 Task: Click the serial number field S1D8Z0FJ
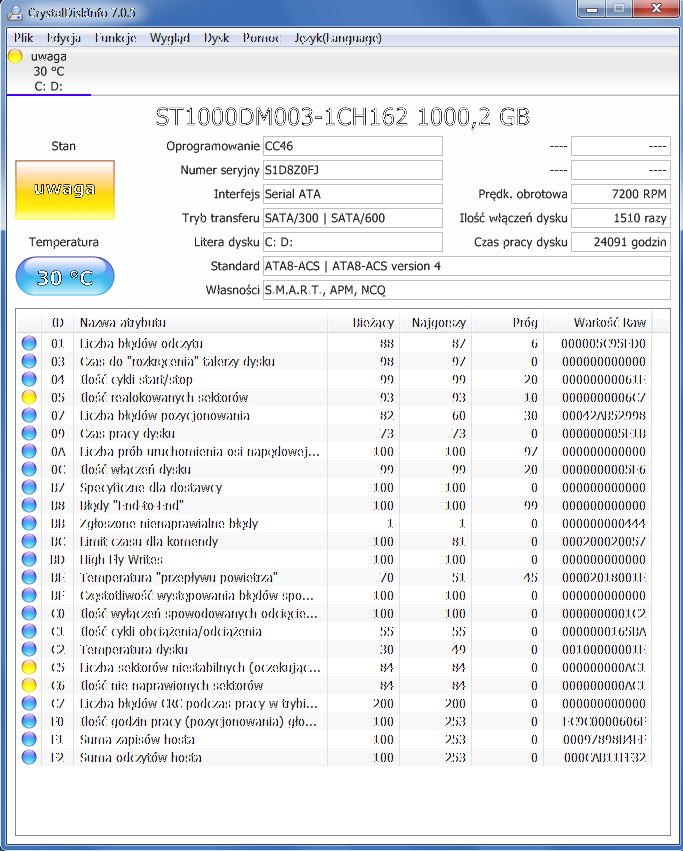[x=353, y=170]
